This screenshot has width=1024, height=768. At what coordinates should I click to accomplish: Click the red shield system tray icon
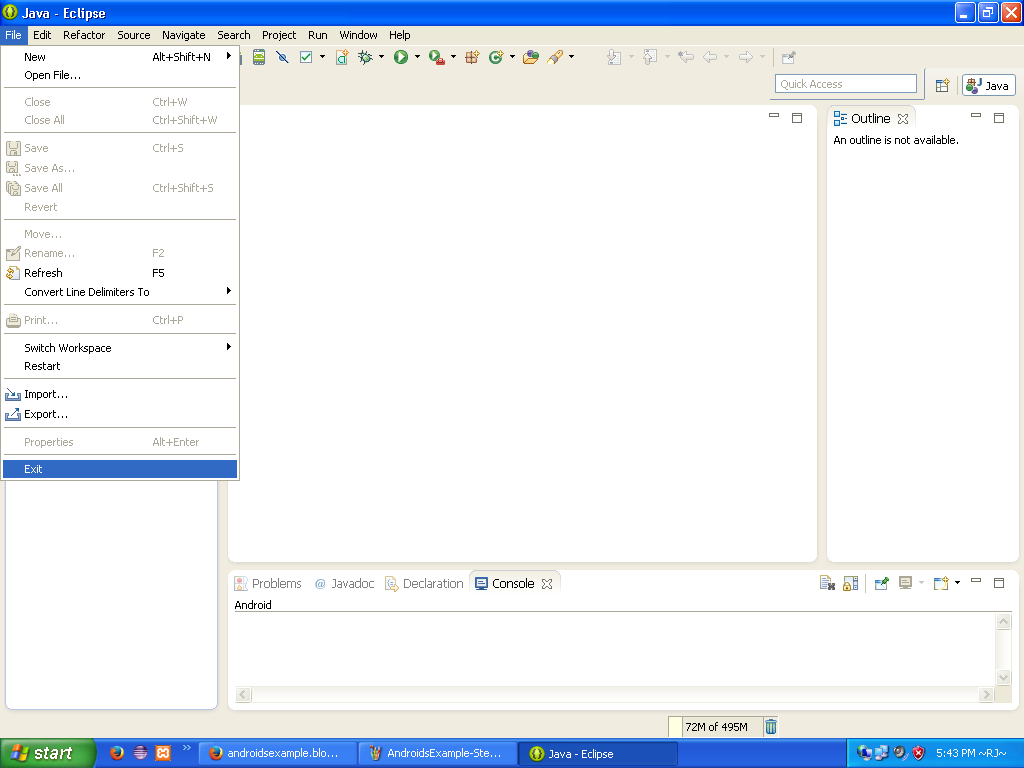(x=918, y=753)
